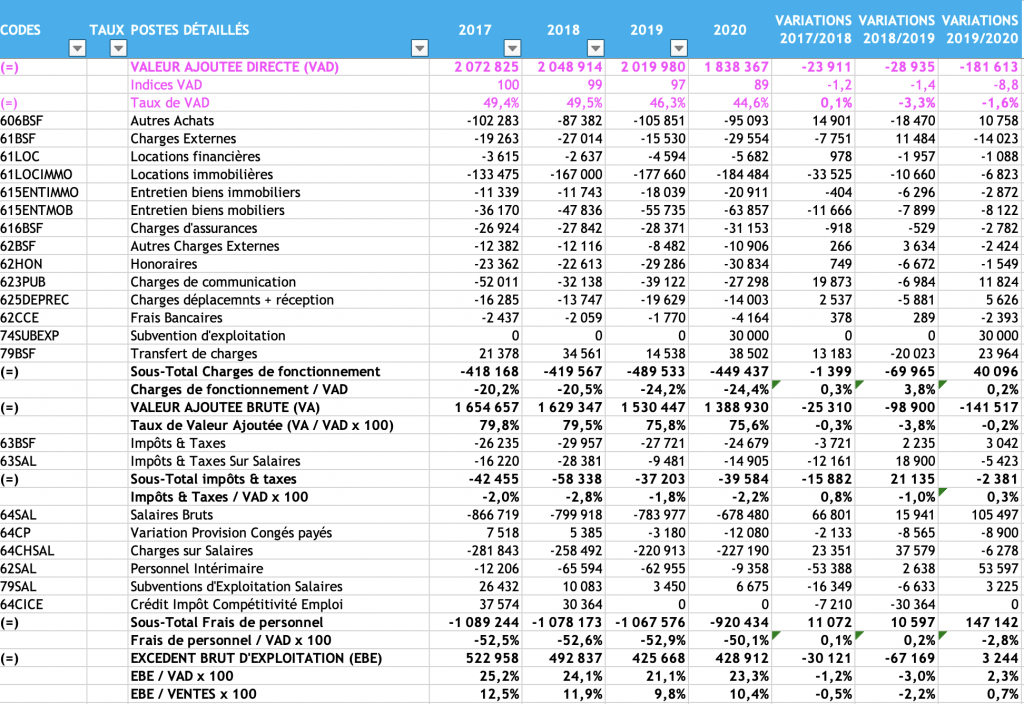This screenshot has height=704, width=1024.
Task: Select the VALEUR AJOUTEE DIRECTE (VAD) label cell
Action: point(234,67)
